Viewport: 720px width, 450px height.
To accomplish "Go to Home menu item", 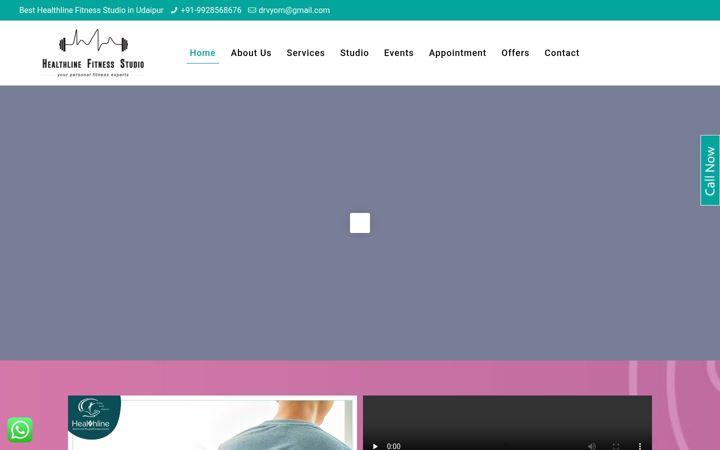I will pyautogui.click(x=202, y=53).
